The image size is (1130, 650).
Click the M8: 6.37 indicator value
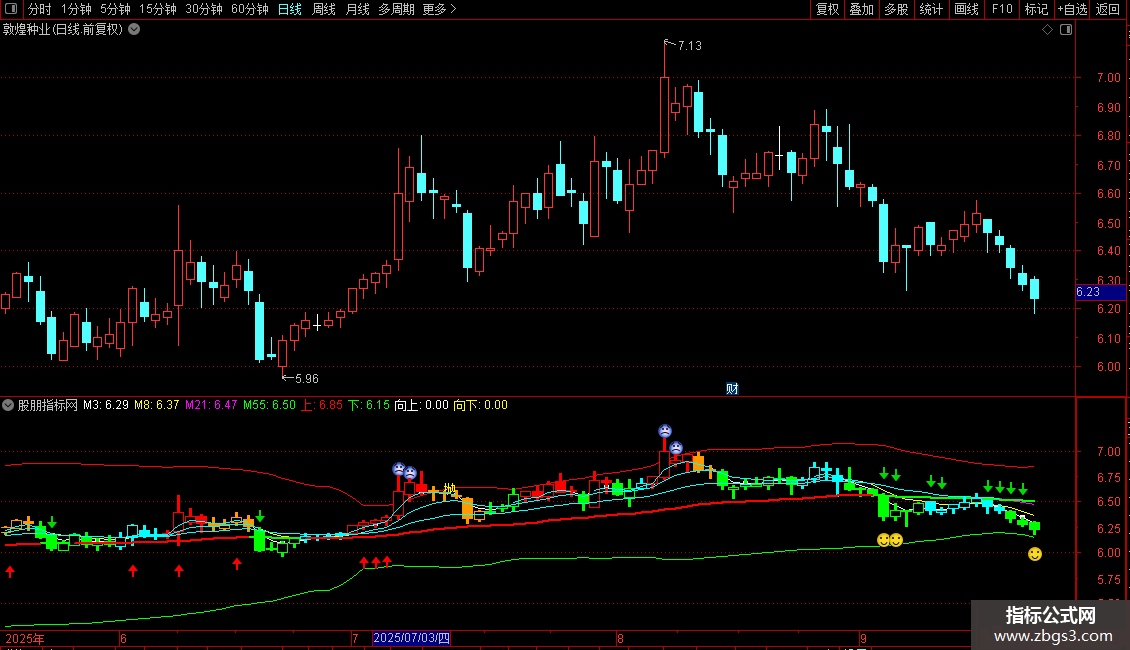tap(156, 405)
